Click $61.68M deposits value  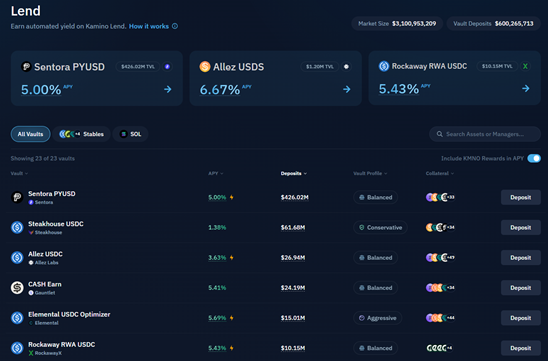pos(293,228)
